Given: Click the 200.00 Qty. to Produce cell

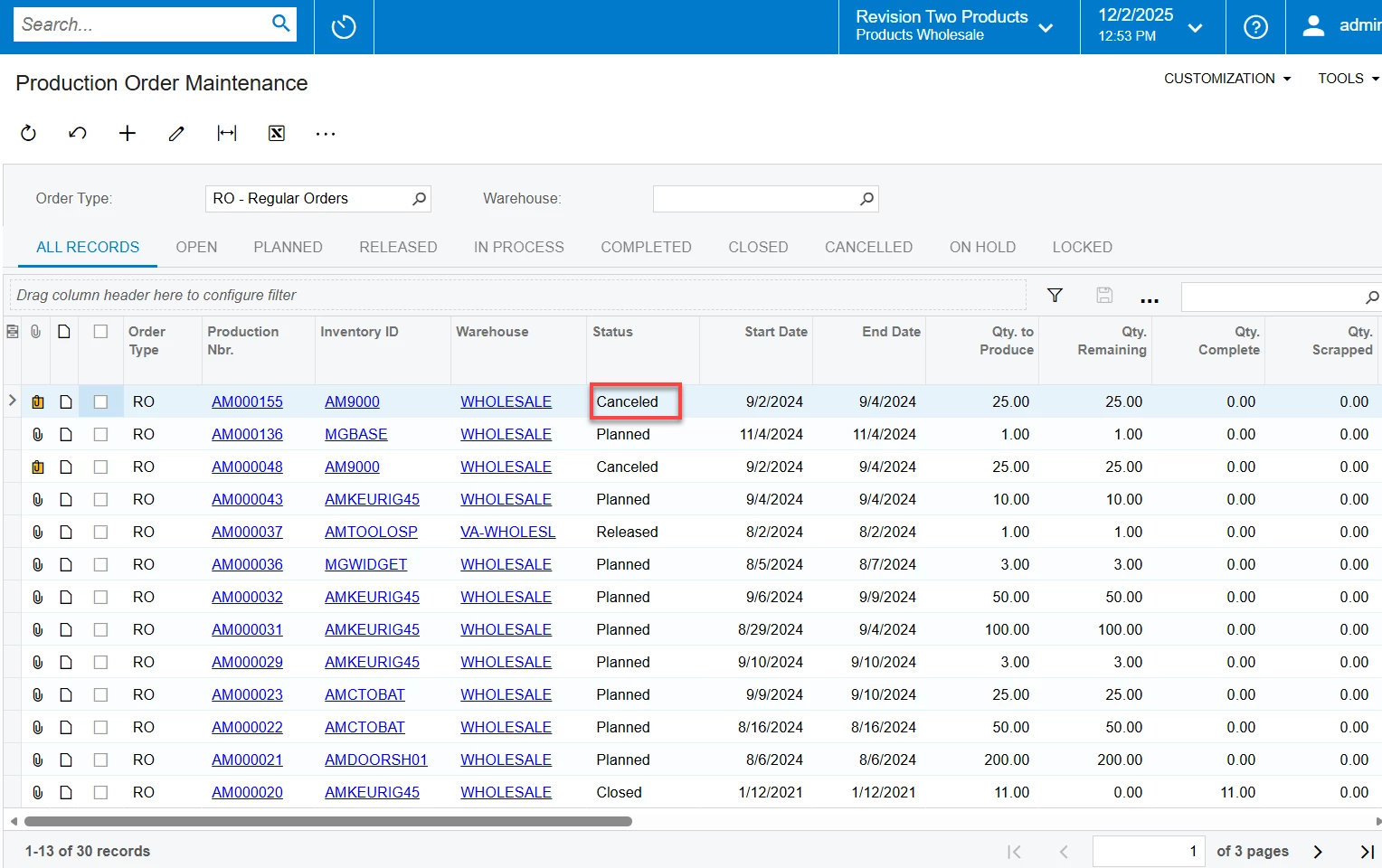Looking at the screenshot, I should click(x=981, y=759).
